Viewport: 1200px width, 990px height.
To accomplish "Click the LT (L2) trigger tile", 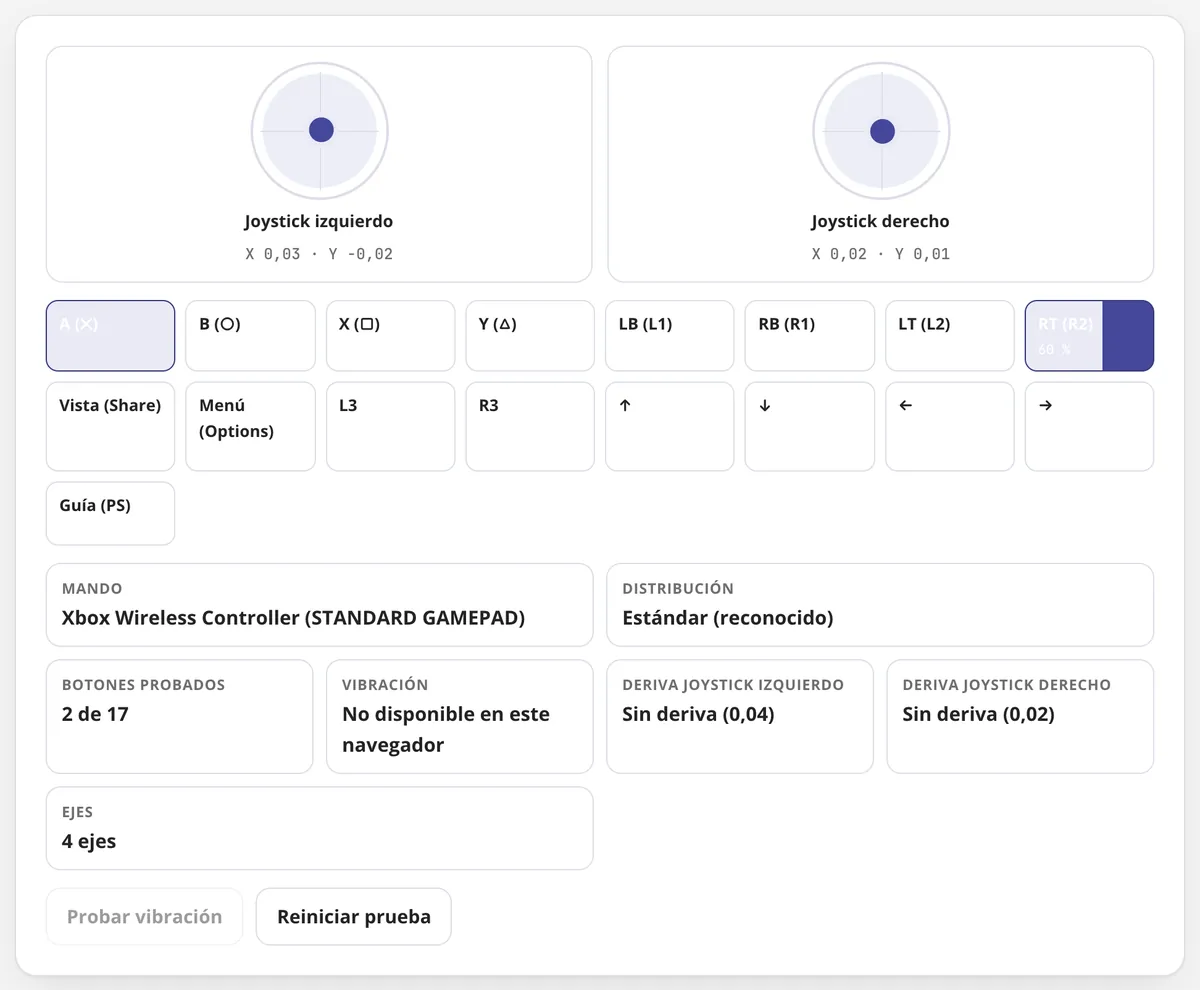I will coord(950,336).
